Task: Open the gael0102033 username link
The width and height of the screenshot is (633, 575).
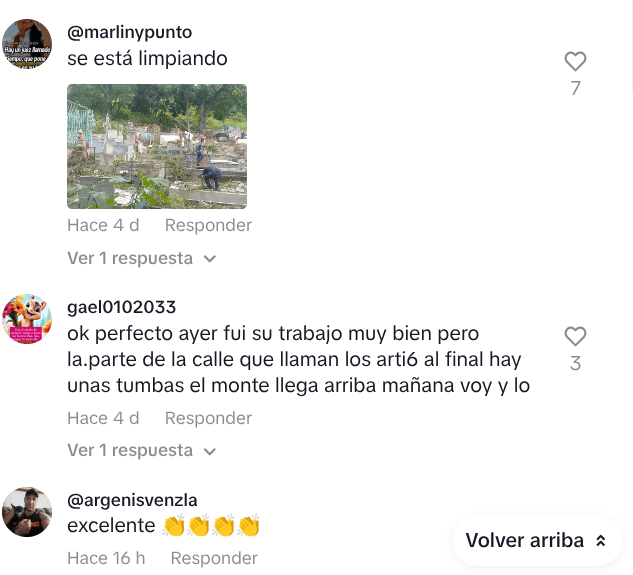Action: 122,307
